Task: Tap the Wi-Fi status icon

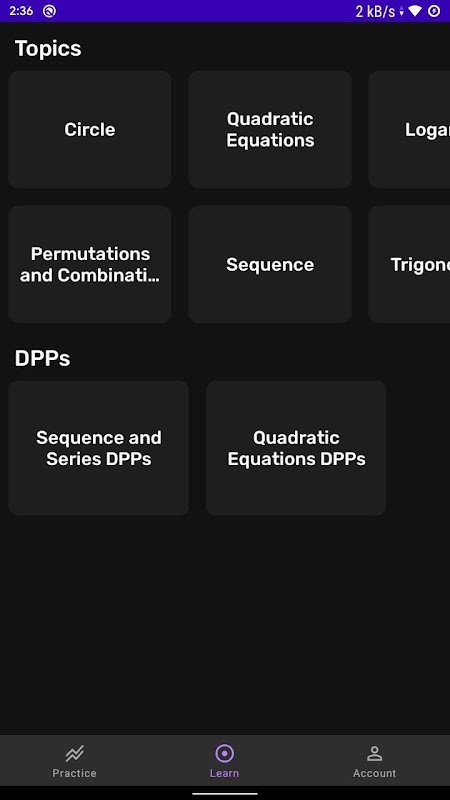Action: [x=415, y=11]
